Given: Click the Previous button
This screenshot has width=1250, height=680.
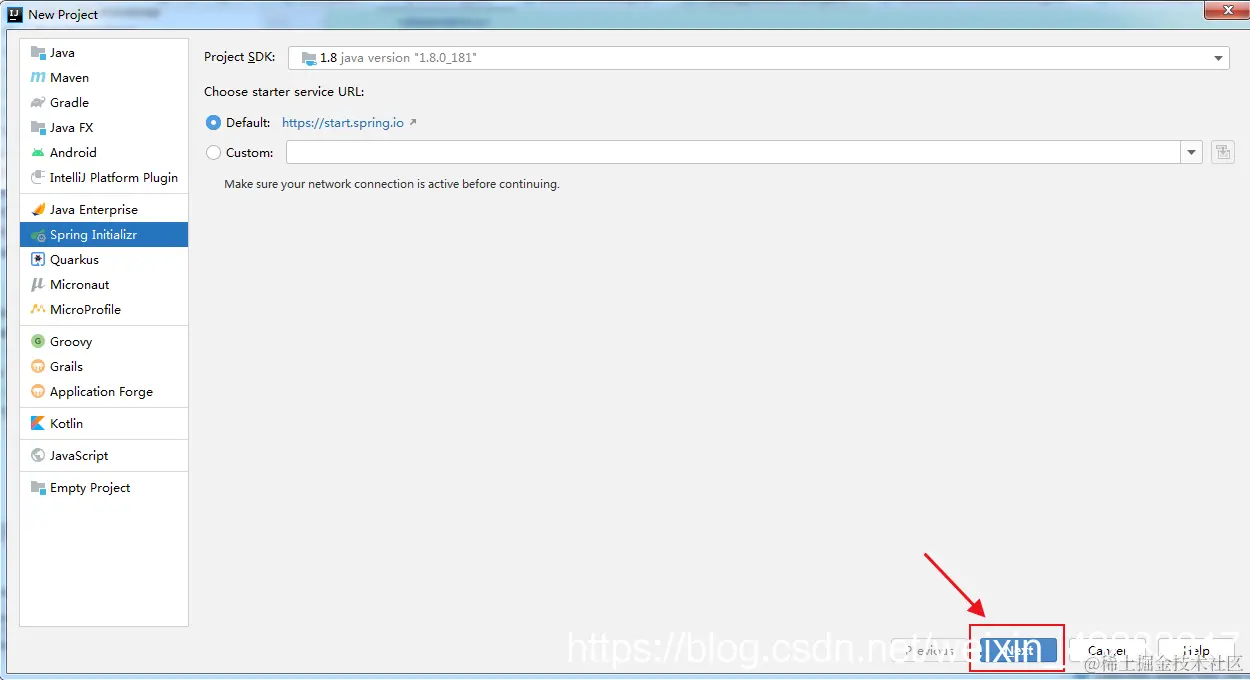Looking at the screenshot, I should coord(929,650).
